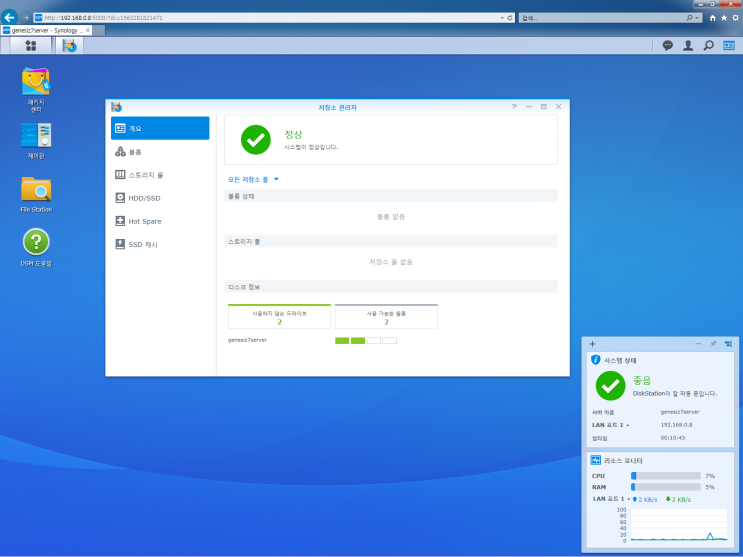Click the network usage graph
The width and height of the screenshot is (743, 557).
coord(678,525)
